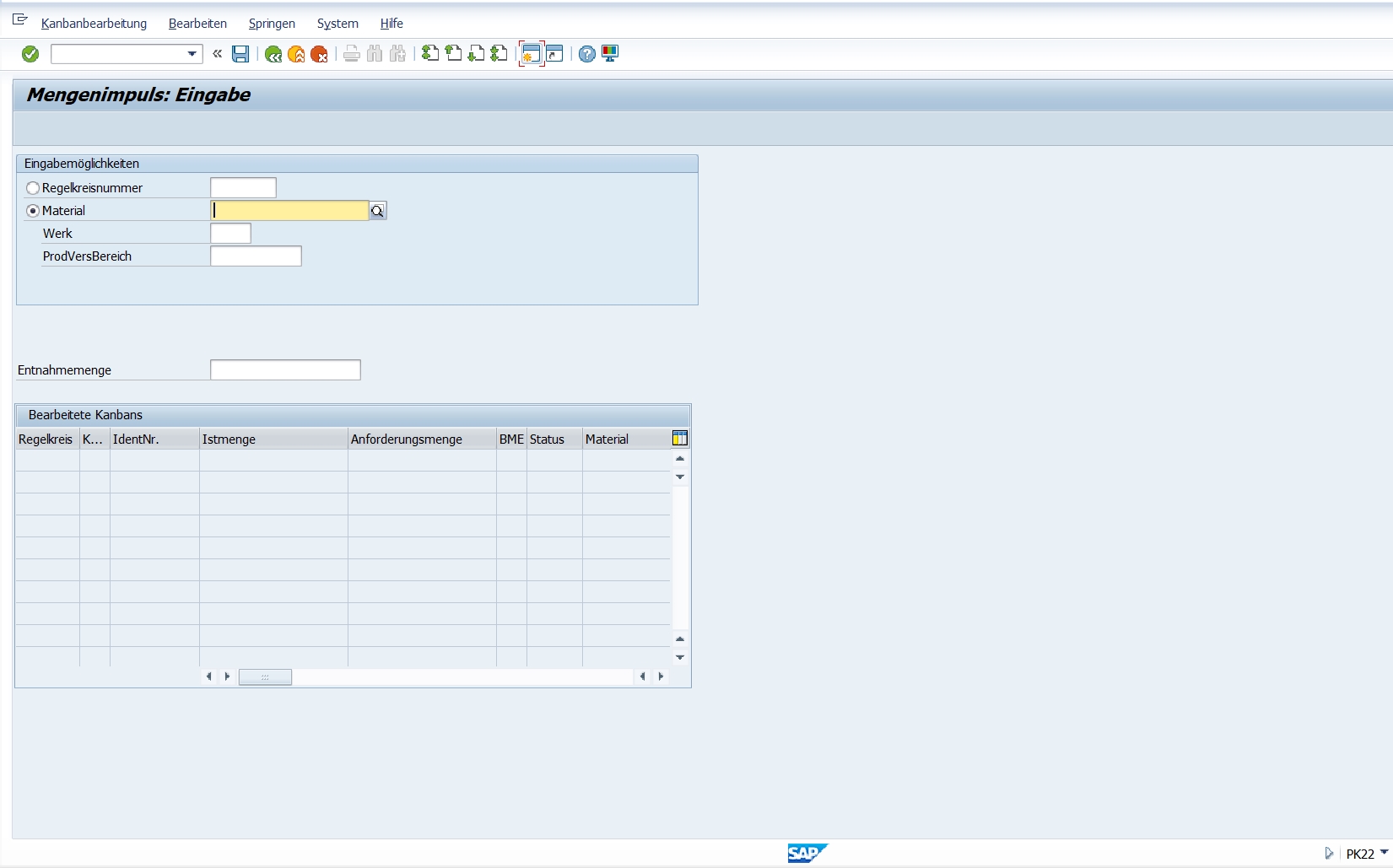
Task: Click the Entnahmemenge input field
Action: 285,369
